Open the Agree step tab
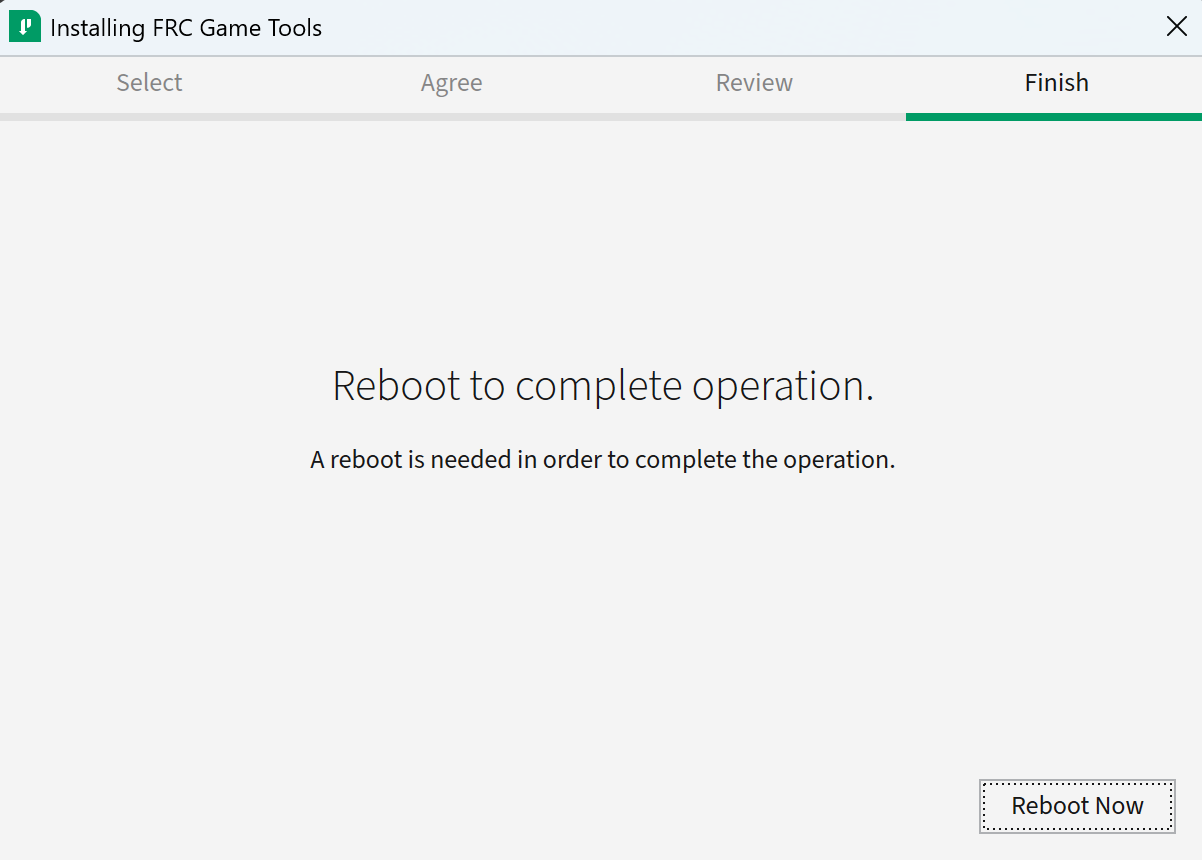1202x860 pixels. click(451, 83)
